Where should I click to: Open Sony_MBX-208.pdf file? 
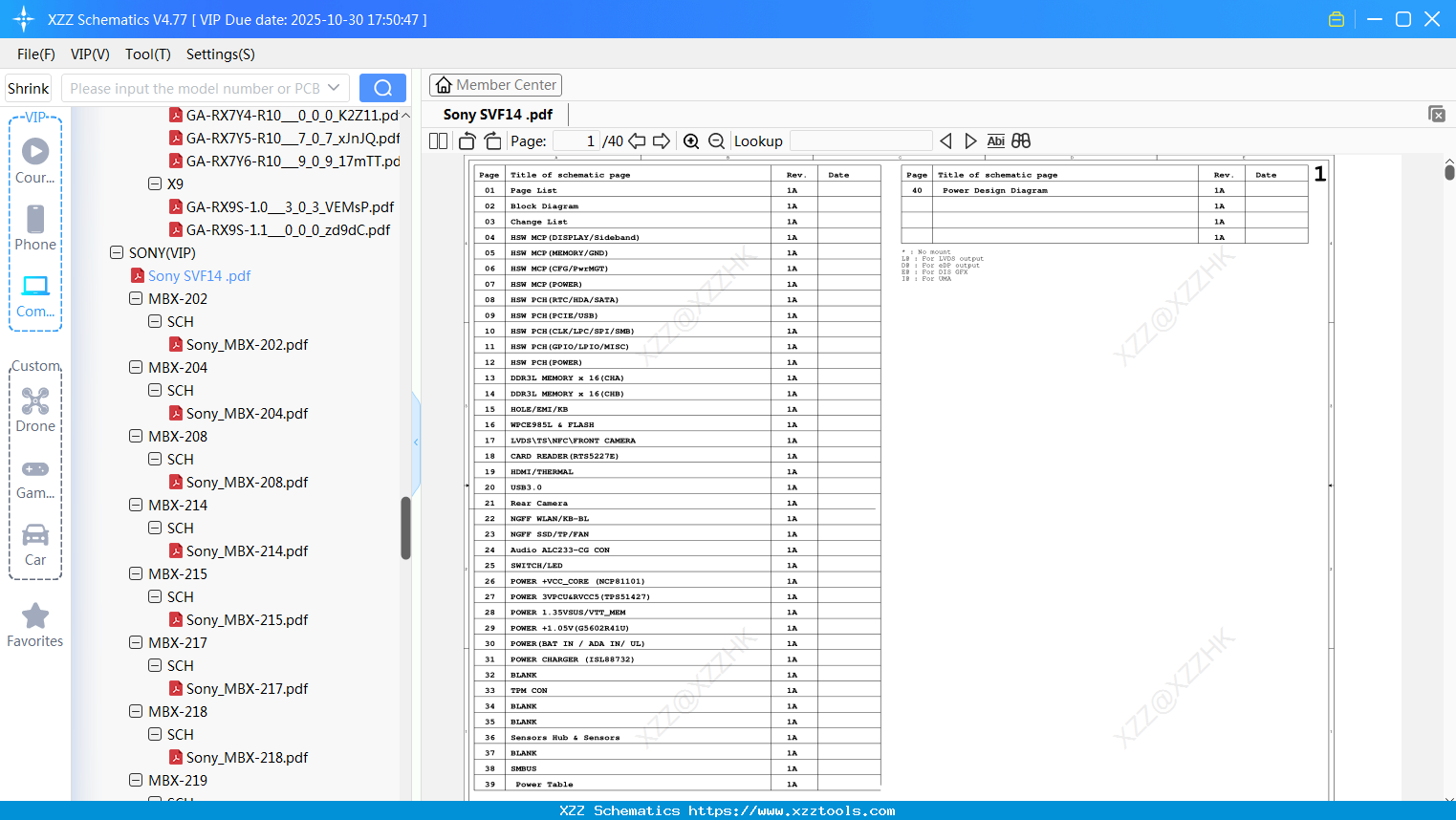pyautogui.click(x=247, y=482)
